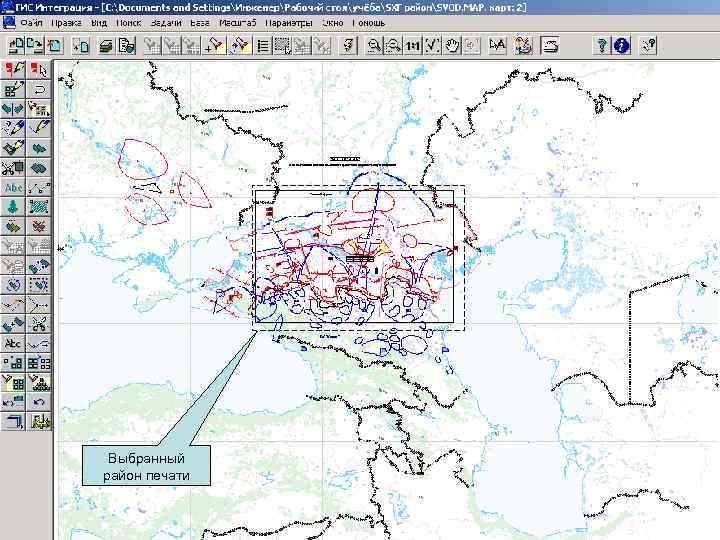Click the dotted frame with checkmark icon
Image resolution: width=720 pixels, height=540 pixels.
tap(433, 45)
